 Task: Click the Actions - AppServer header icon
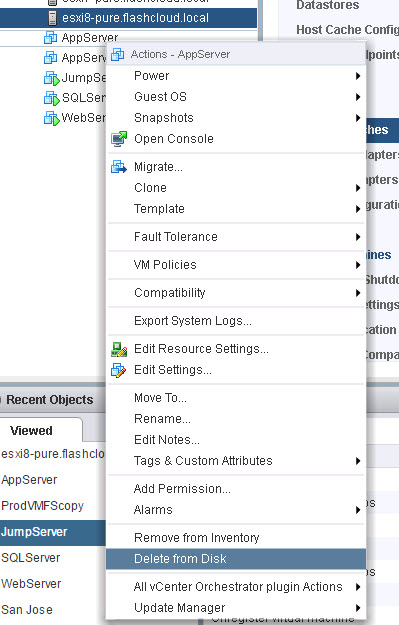118,54
